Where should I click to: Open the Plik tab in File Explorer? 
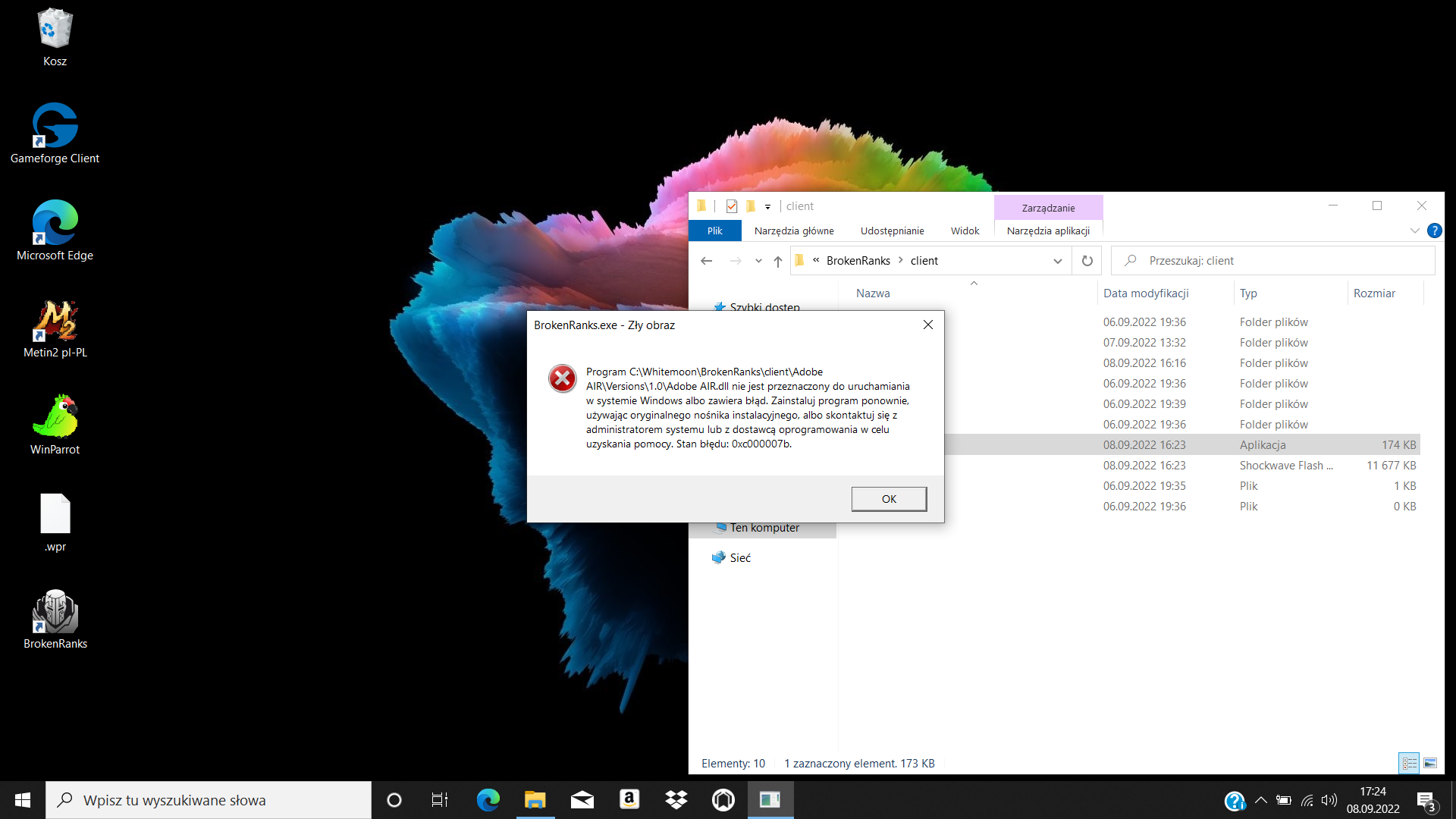pyautogui.click(x=714, y=231)
